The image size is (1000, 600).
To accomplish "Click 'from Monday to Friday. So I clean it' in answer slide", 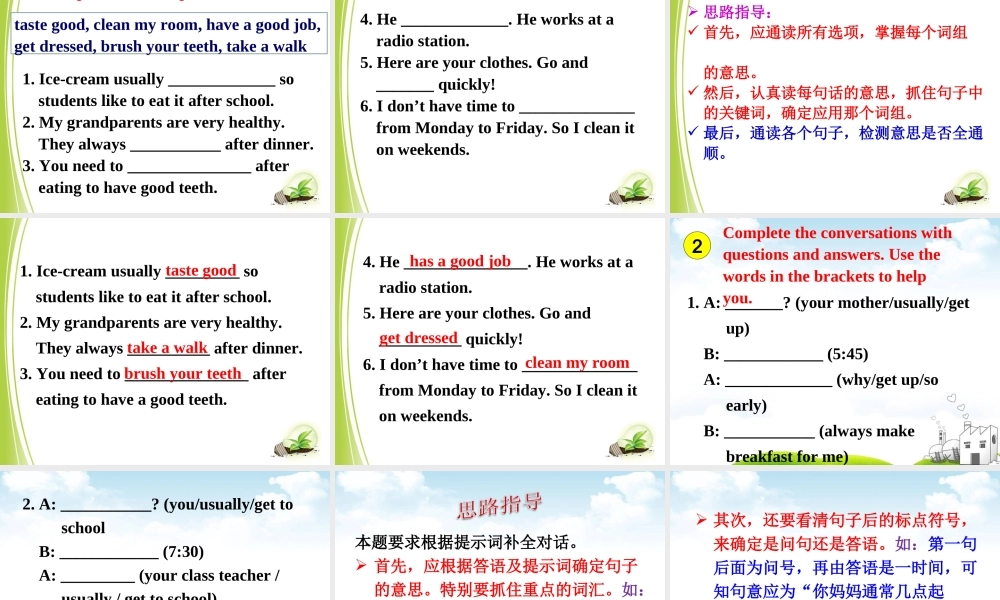I will (508, 390).
